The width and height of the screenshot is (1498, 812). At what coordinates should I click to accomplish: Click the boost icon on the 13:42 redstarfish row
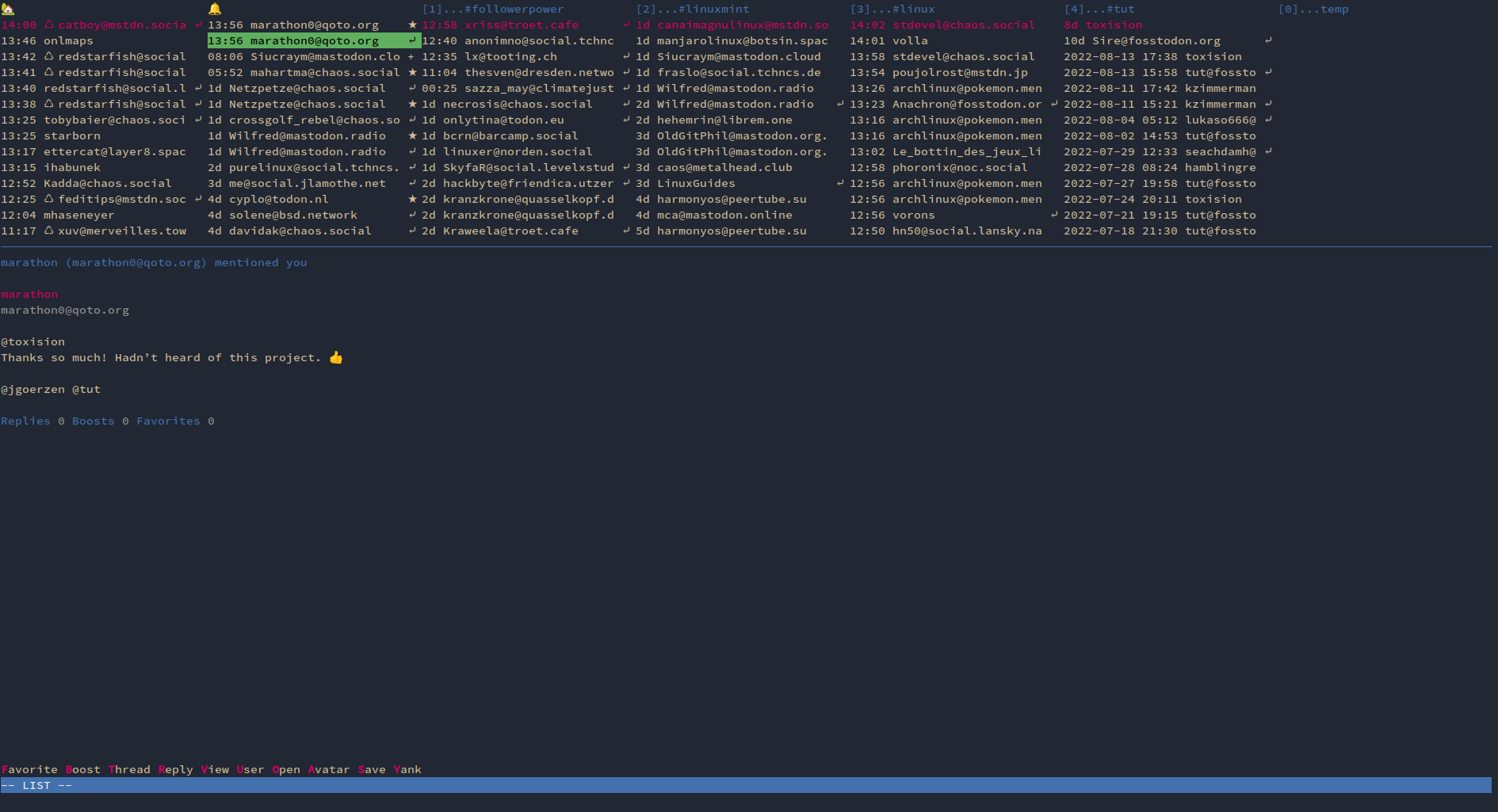tap(49, 56)
